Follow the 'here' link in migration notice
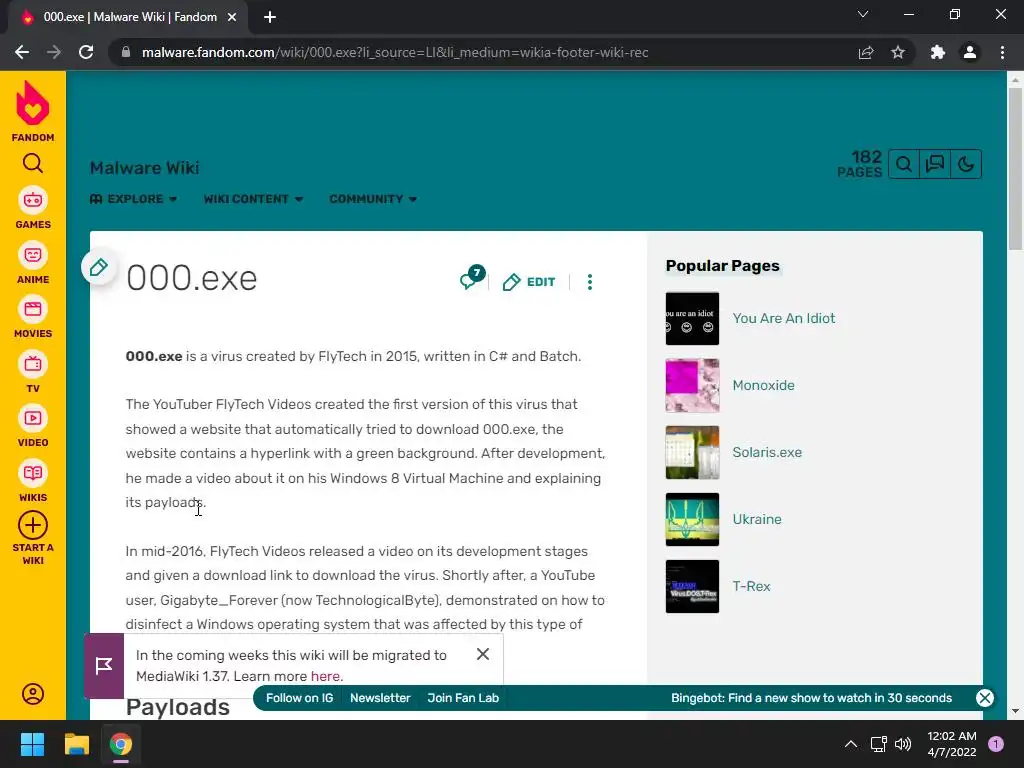This screenshot has height=768, width=1024. click(x=325, y=676)
